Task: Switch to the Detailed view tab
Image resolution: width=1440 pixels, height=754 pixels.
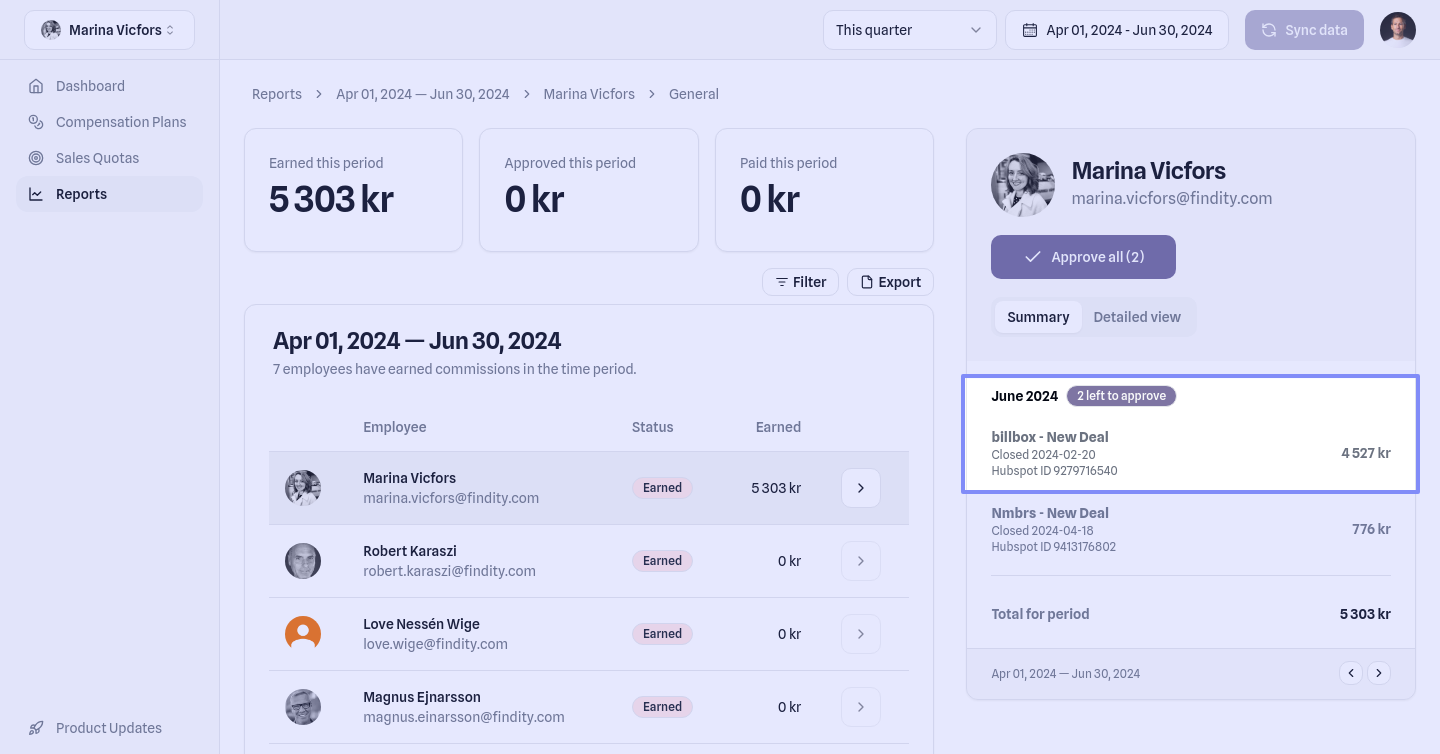Action: pyautogui.click(x=1136, y=317)
